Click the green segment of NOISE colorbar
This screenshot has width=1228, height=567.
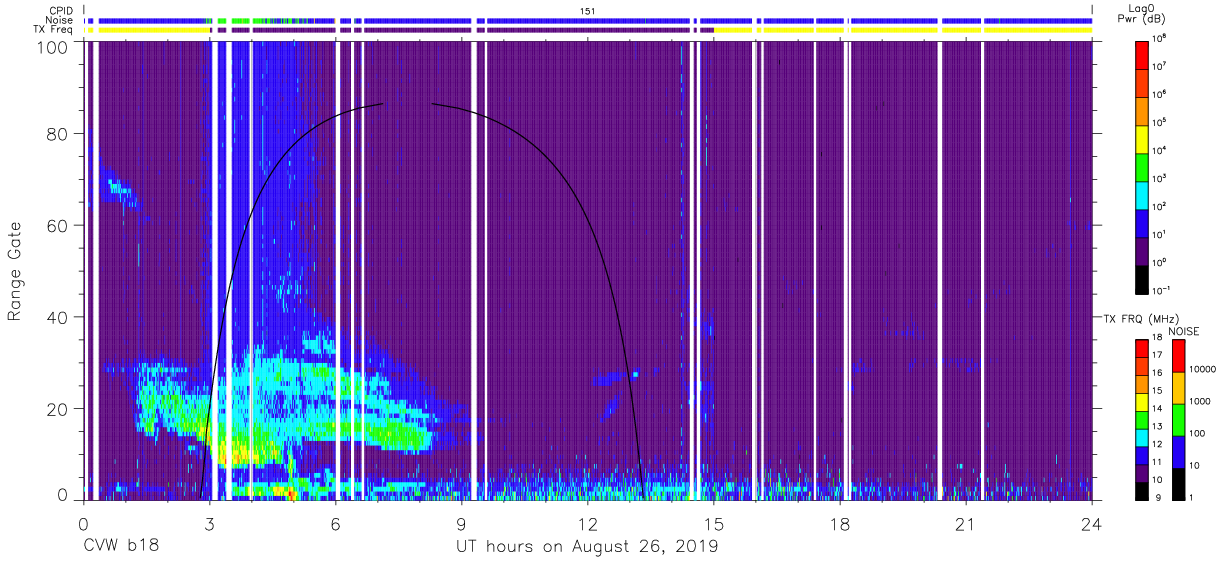[x=1178, y=418]
